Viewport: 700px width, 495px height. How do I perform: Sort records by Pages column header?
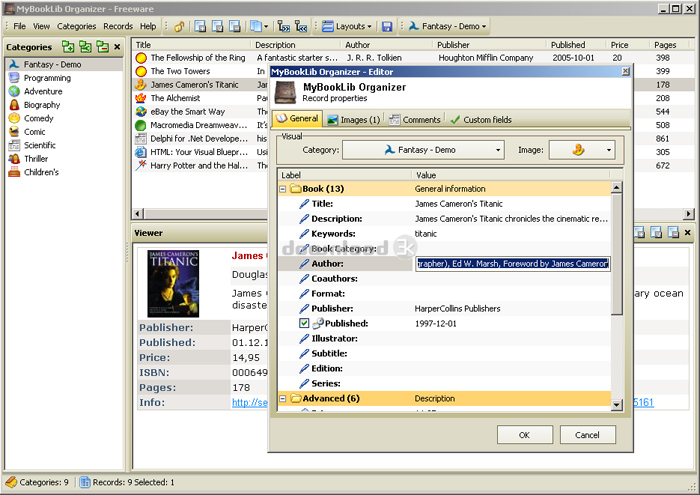670,45
